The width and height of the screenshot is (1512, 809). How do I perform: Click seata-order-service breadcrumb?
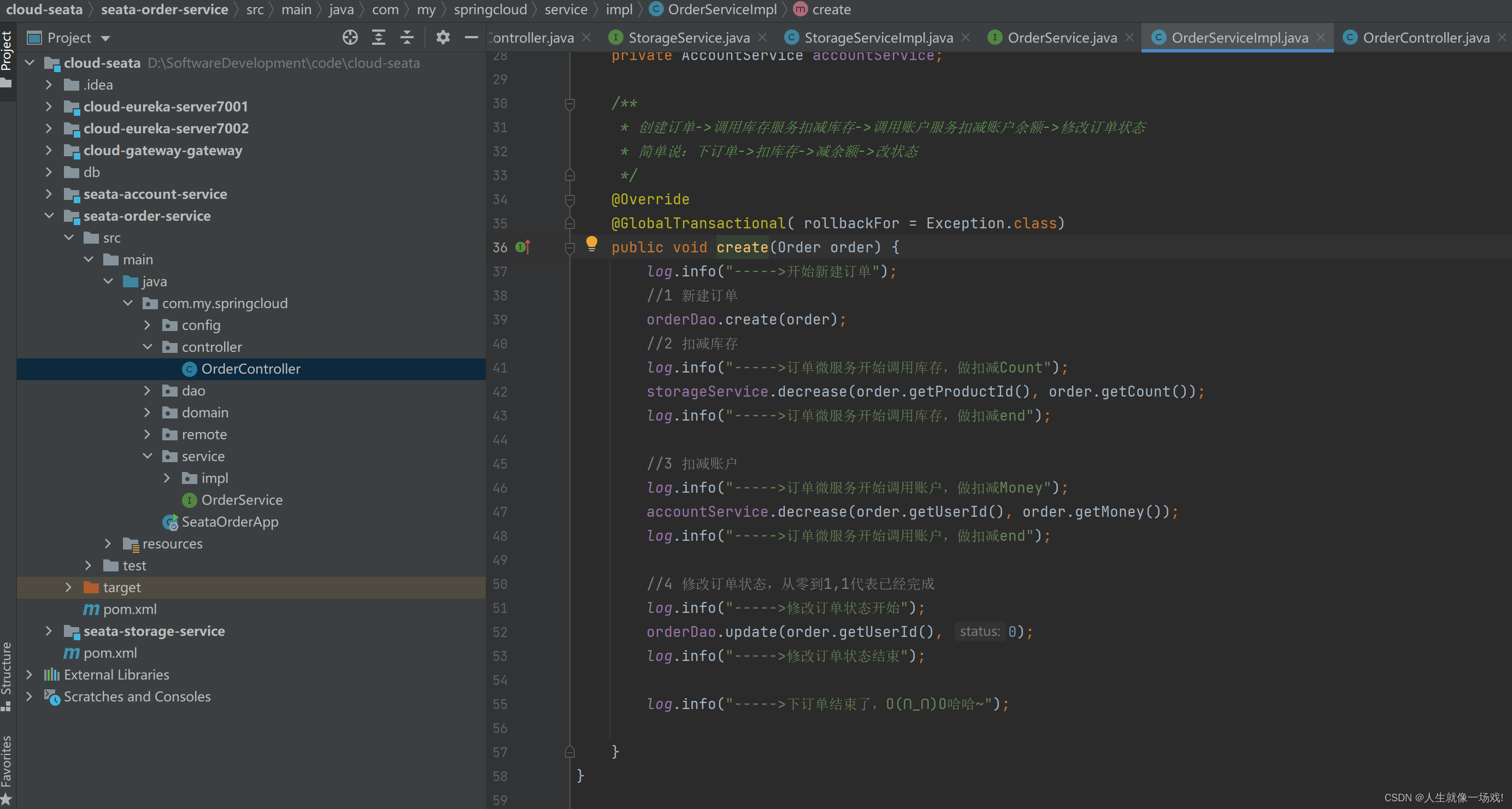click(164, 9)
